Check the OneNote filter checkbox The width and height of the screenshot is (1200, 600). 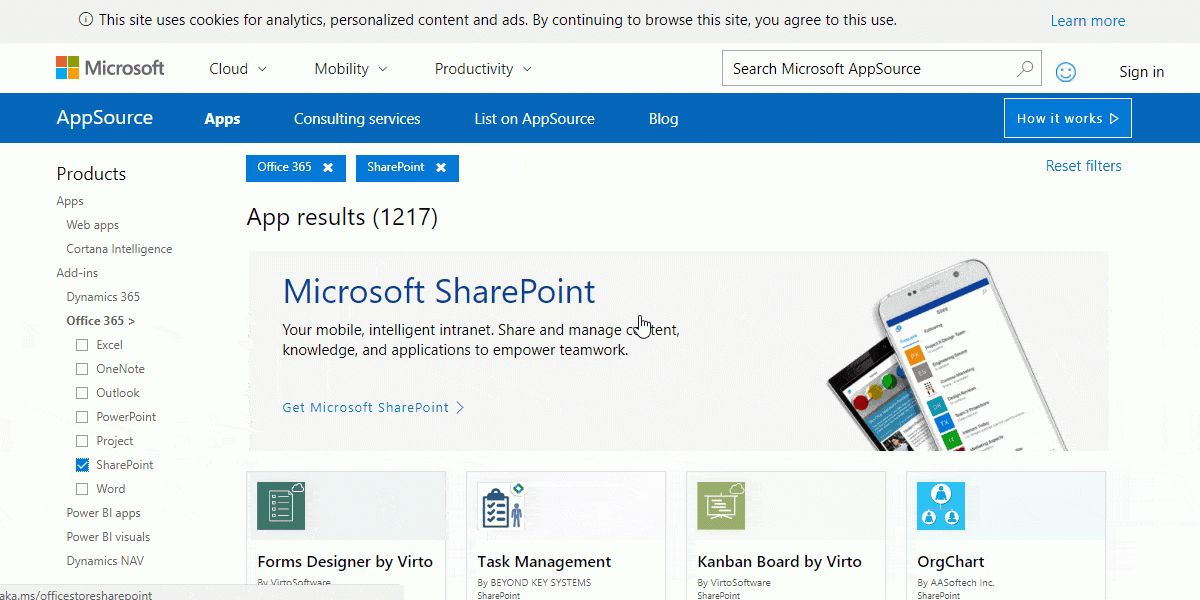[82, 369]
